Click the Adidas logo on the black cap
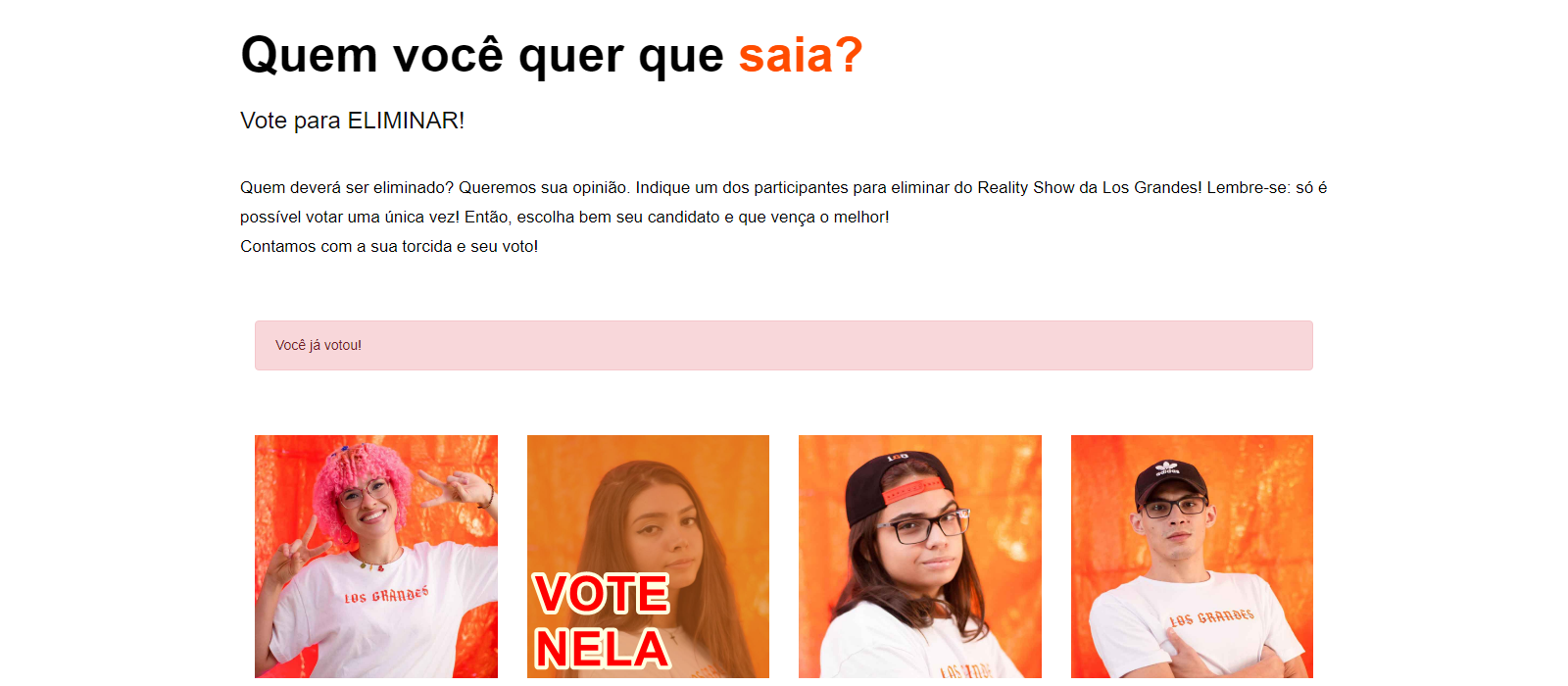The image size is (1568, 686). [1167, 468]
